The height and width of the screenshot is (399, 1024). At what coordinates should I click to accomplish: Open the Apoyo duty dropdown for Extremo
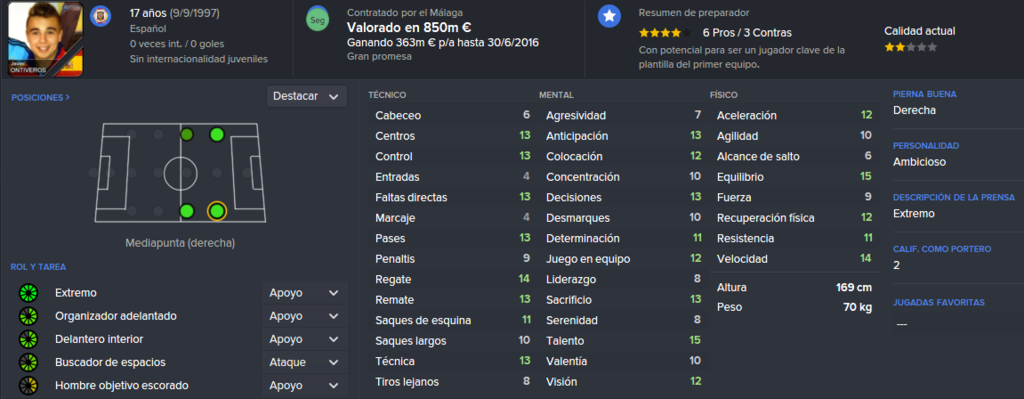304,293
